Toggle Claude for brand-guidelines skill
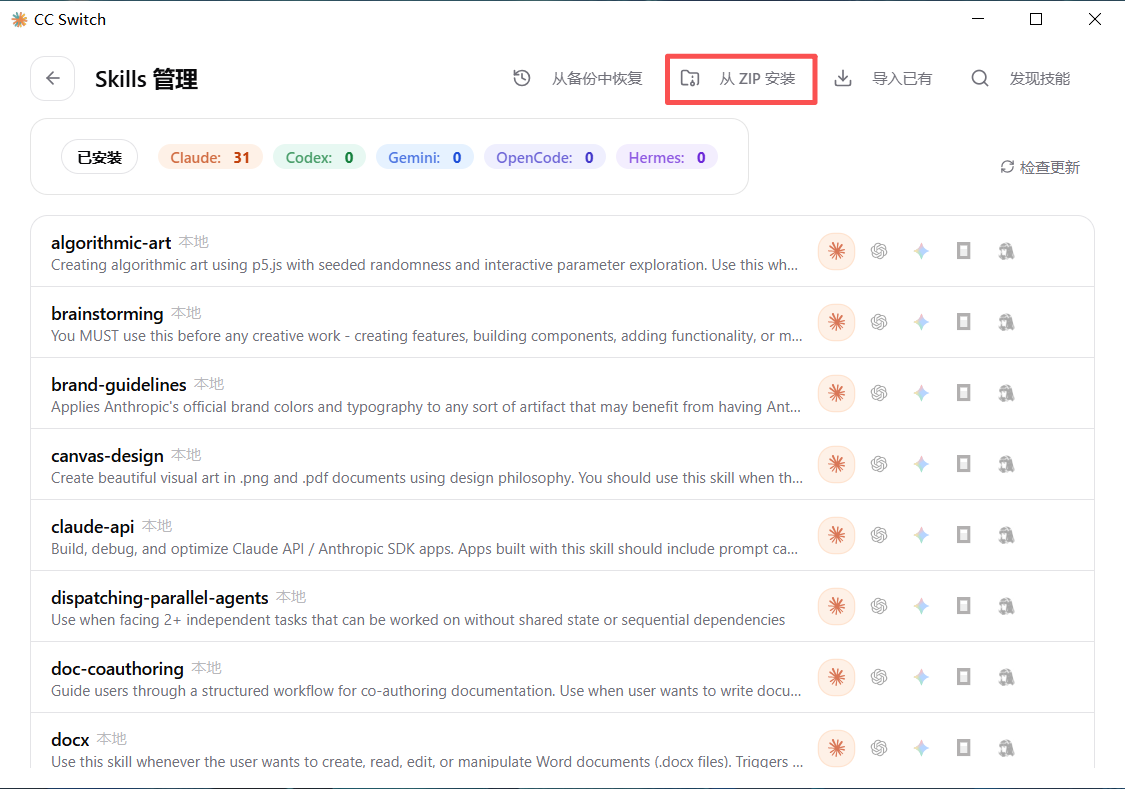1125x789 pixels. (x=837, y=393)
